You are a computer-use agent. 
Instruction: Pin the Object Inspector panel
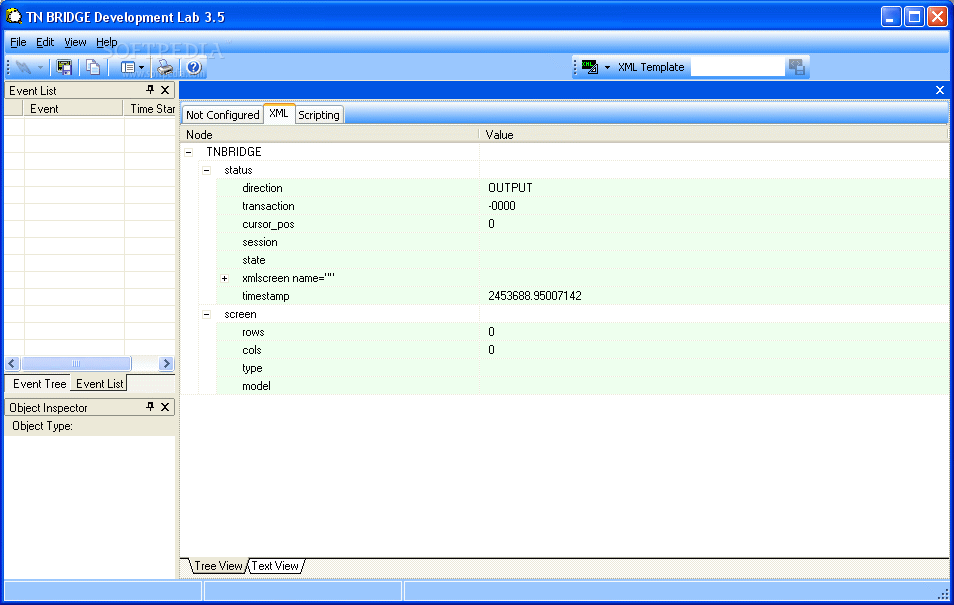pos(150,407)
